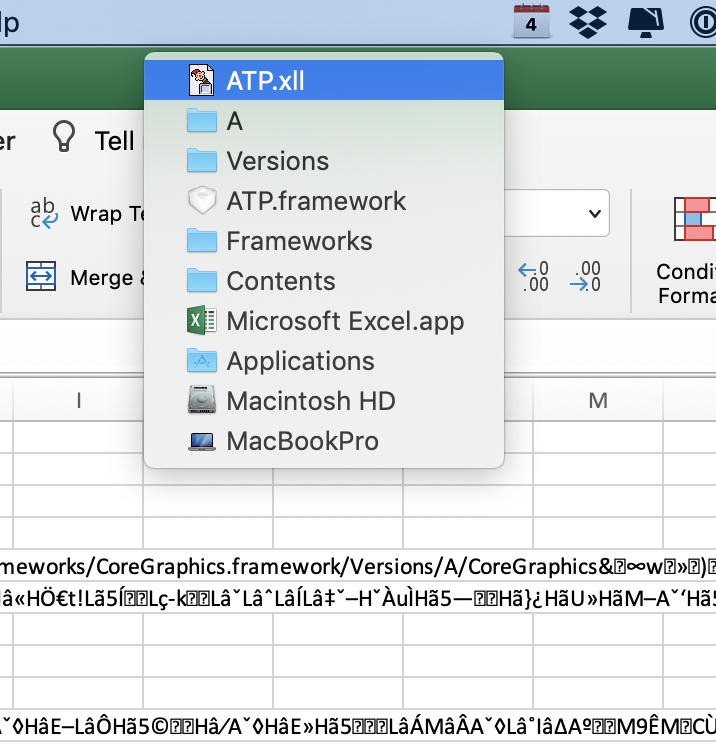
Task: Click the Conditional Formatting label
Action: 686,284
